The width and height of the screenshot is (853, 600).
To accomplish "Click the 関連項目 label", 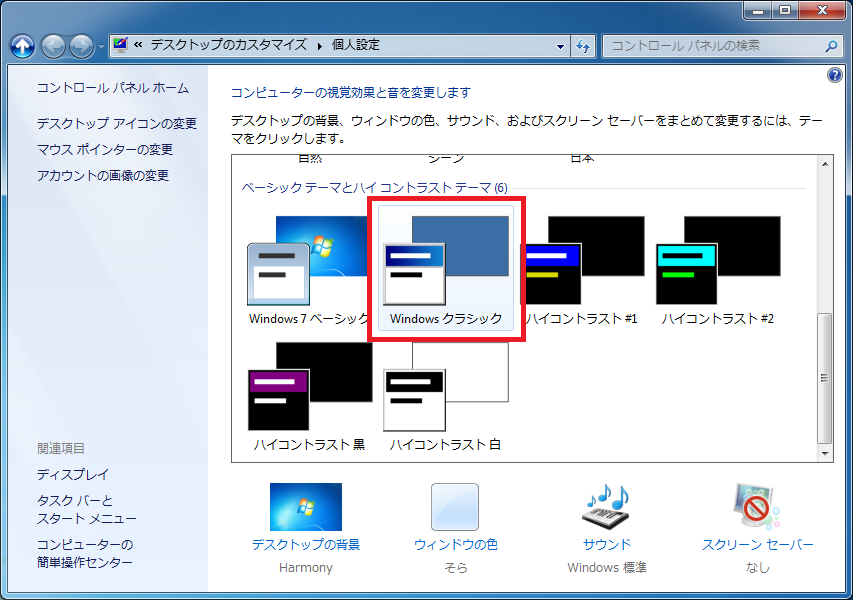I will click(x=61, y=448).
